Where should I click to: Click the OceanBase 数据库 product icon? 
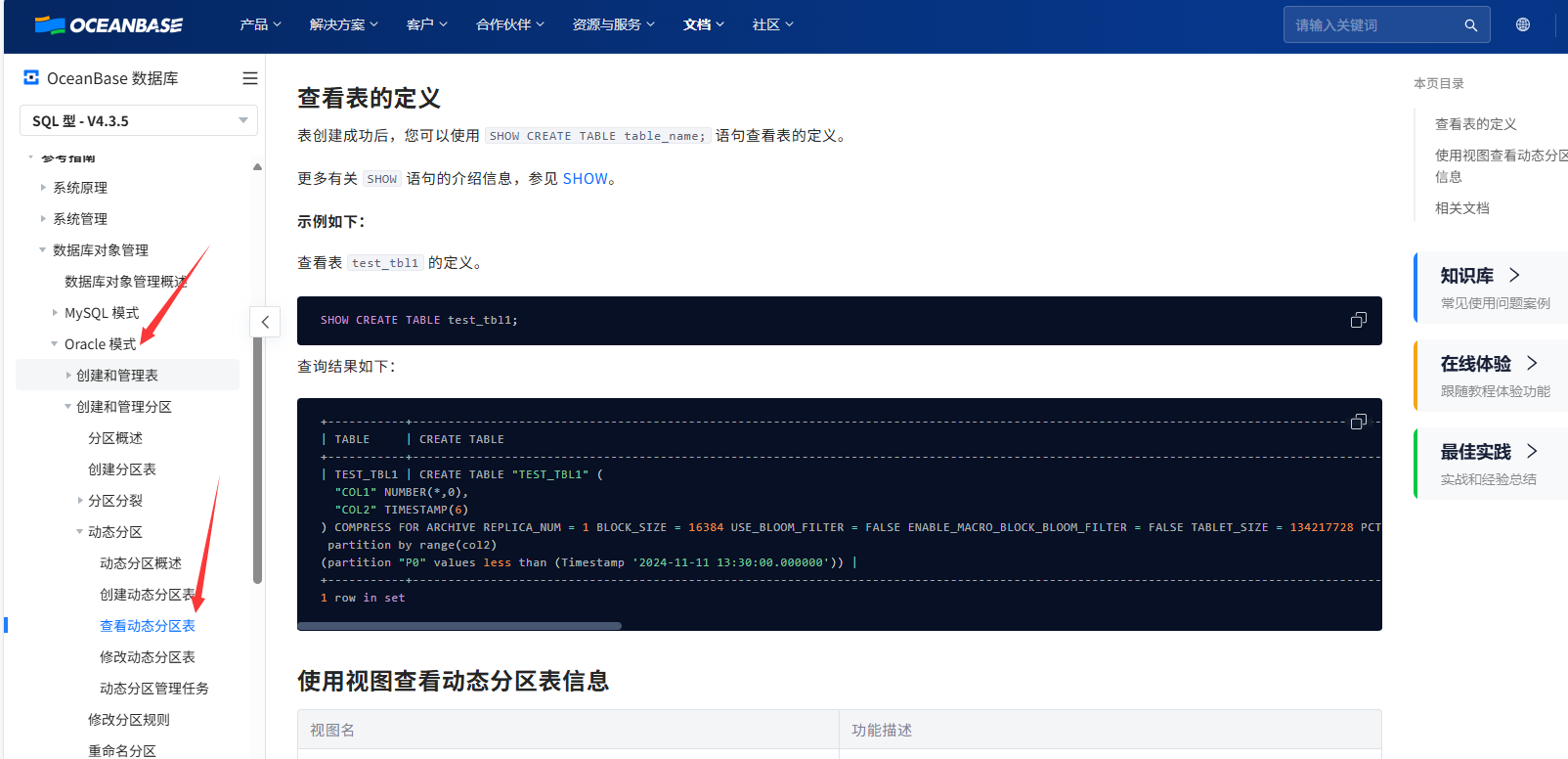click(31, 77)
